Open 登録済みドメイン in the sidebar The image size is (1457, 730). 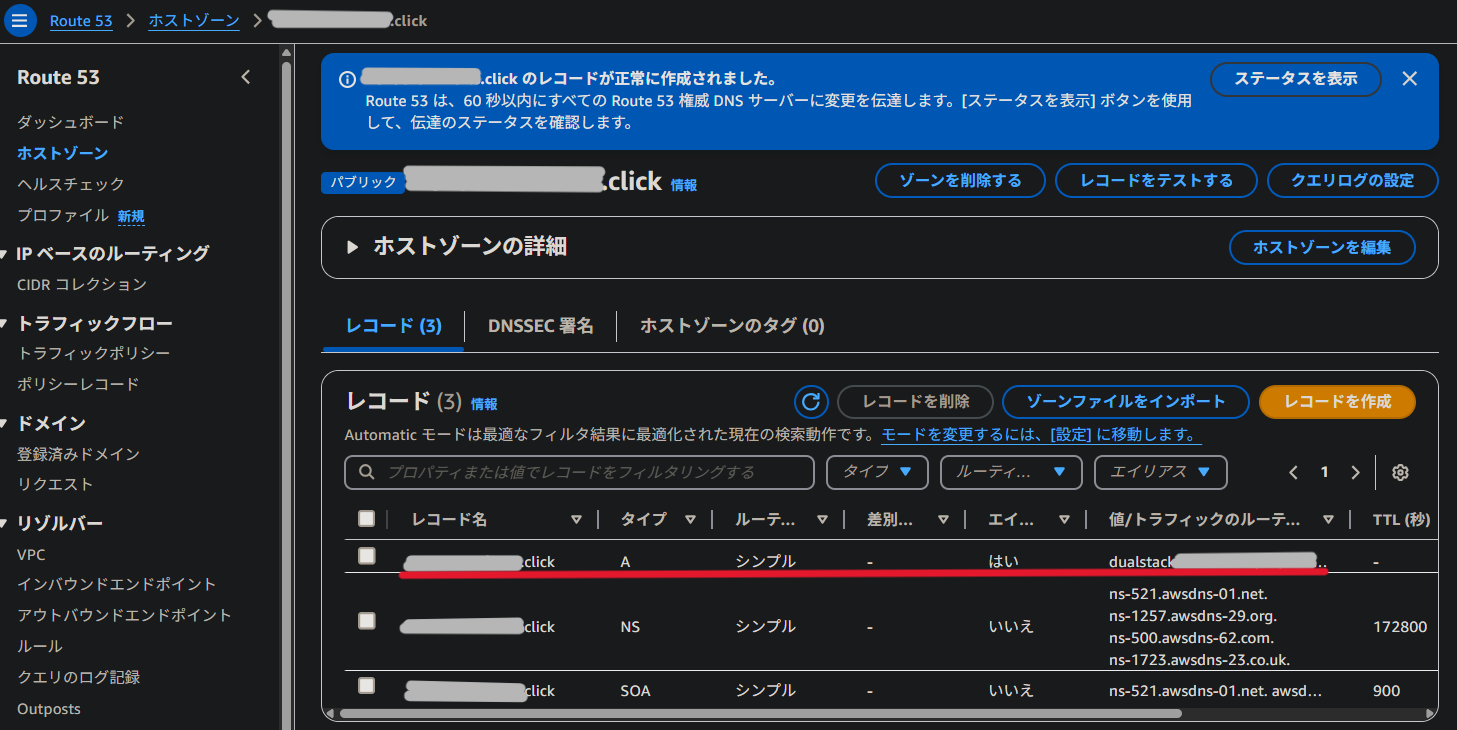[78, 454]
